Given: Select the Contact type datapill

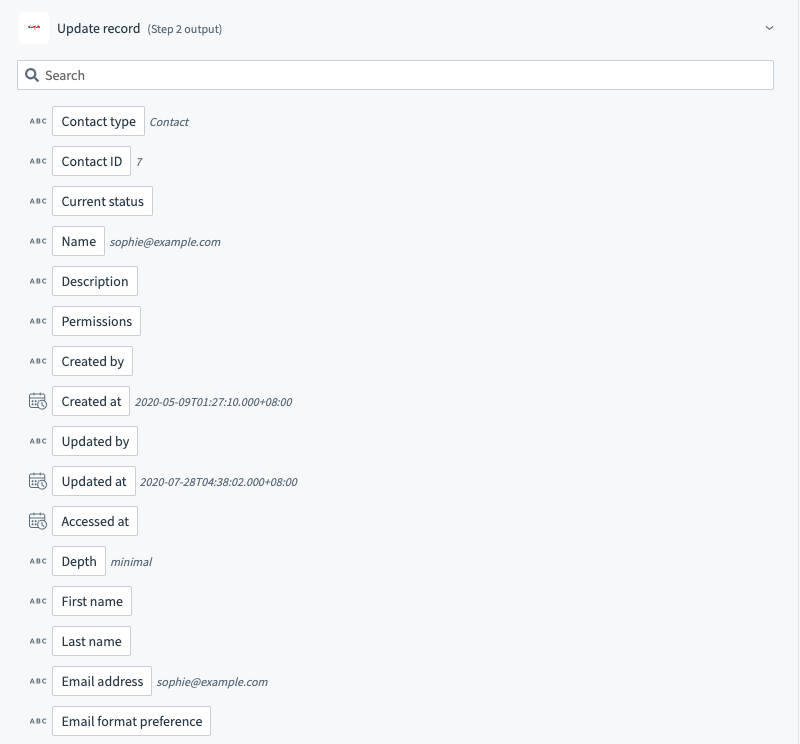Looking at the screenshot, I should coord(98,121).
